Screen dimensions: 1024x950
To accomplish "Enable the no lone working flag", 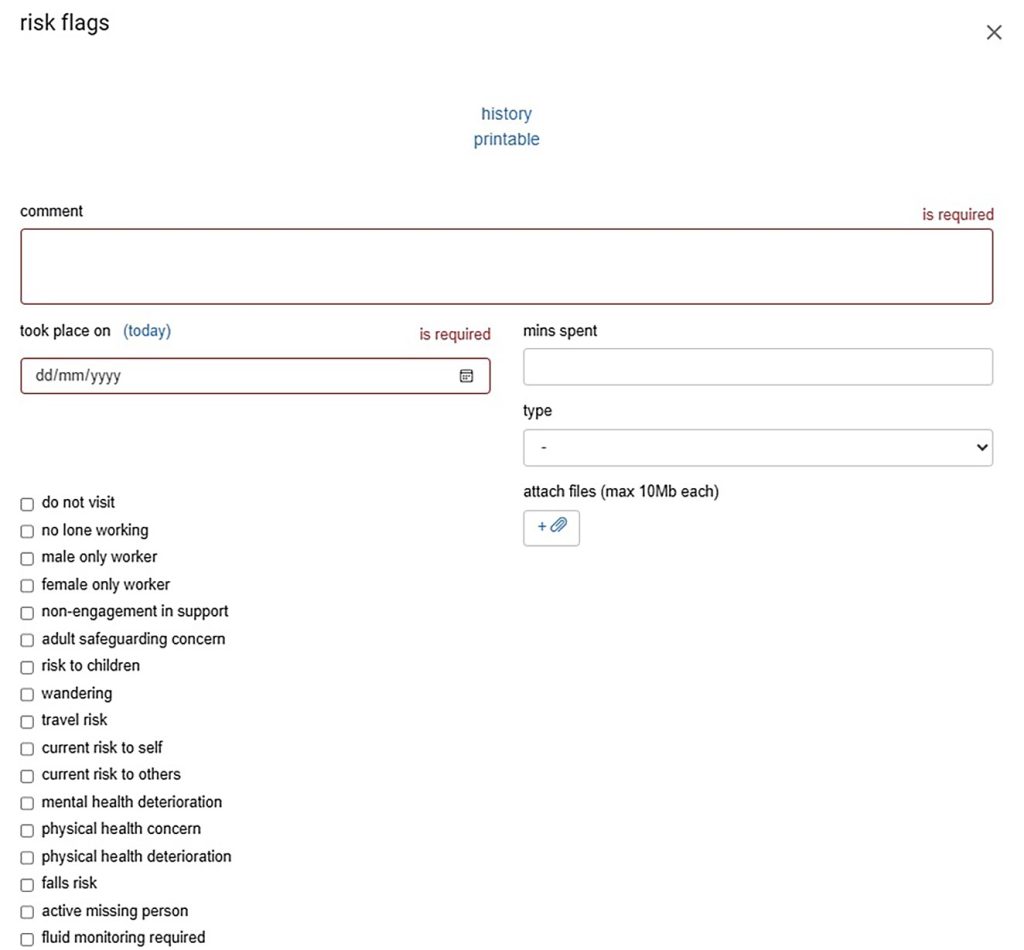I will (27, 531).
